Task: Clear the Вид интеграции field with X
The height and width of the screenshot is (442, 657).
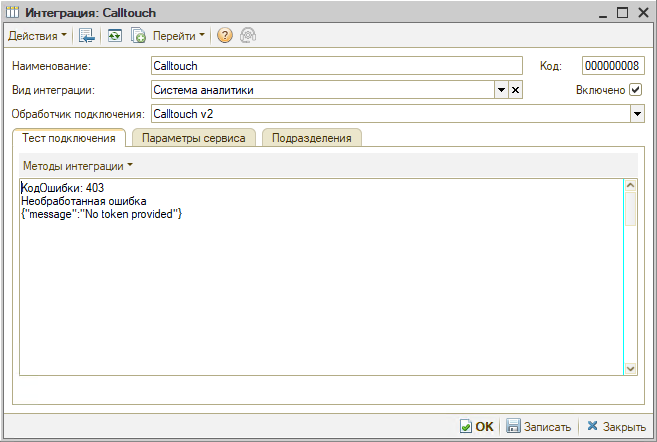Action: (515, 90)
